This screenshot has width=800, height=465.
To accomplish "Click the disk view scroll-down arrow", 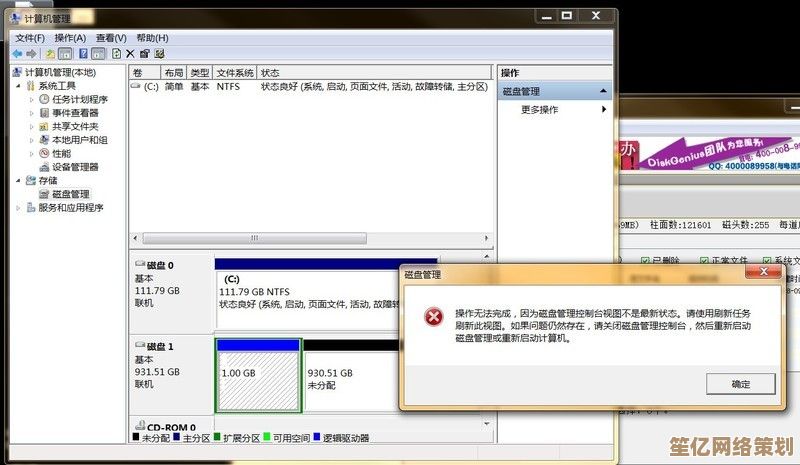I will (487, 424).
